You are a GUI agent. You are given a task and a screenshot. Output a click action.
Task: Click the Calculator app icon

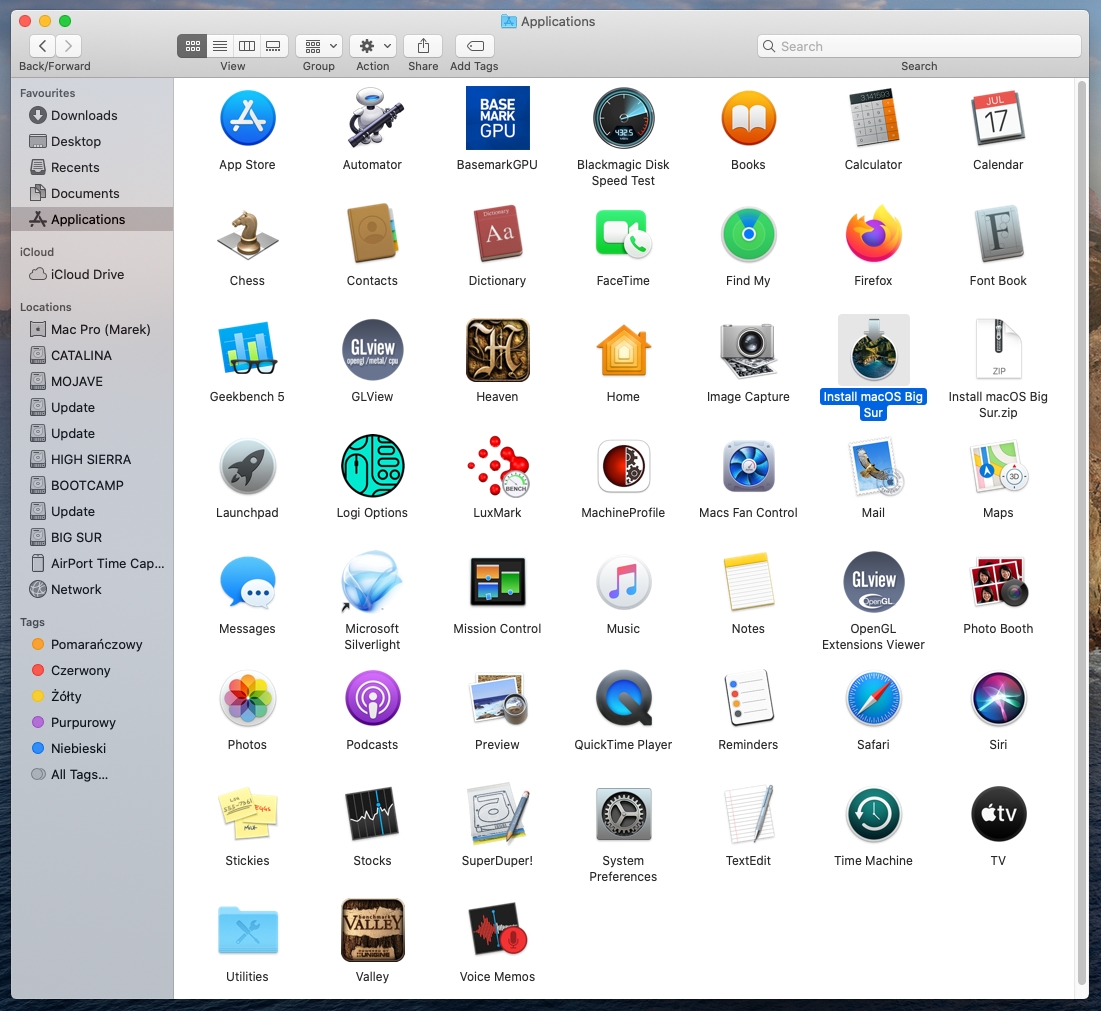click(x=873, y=118)
